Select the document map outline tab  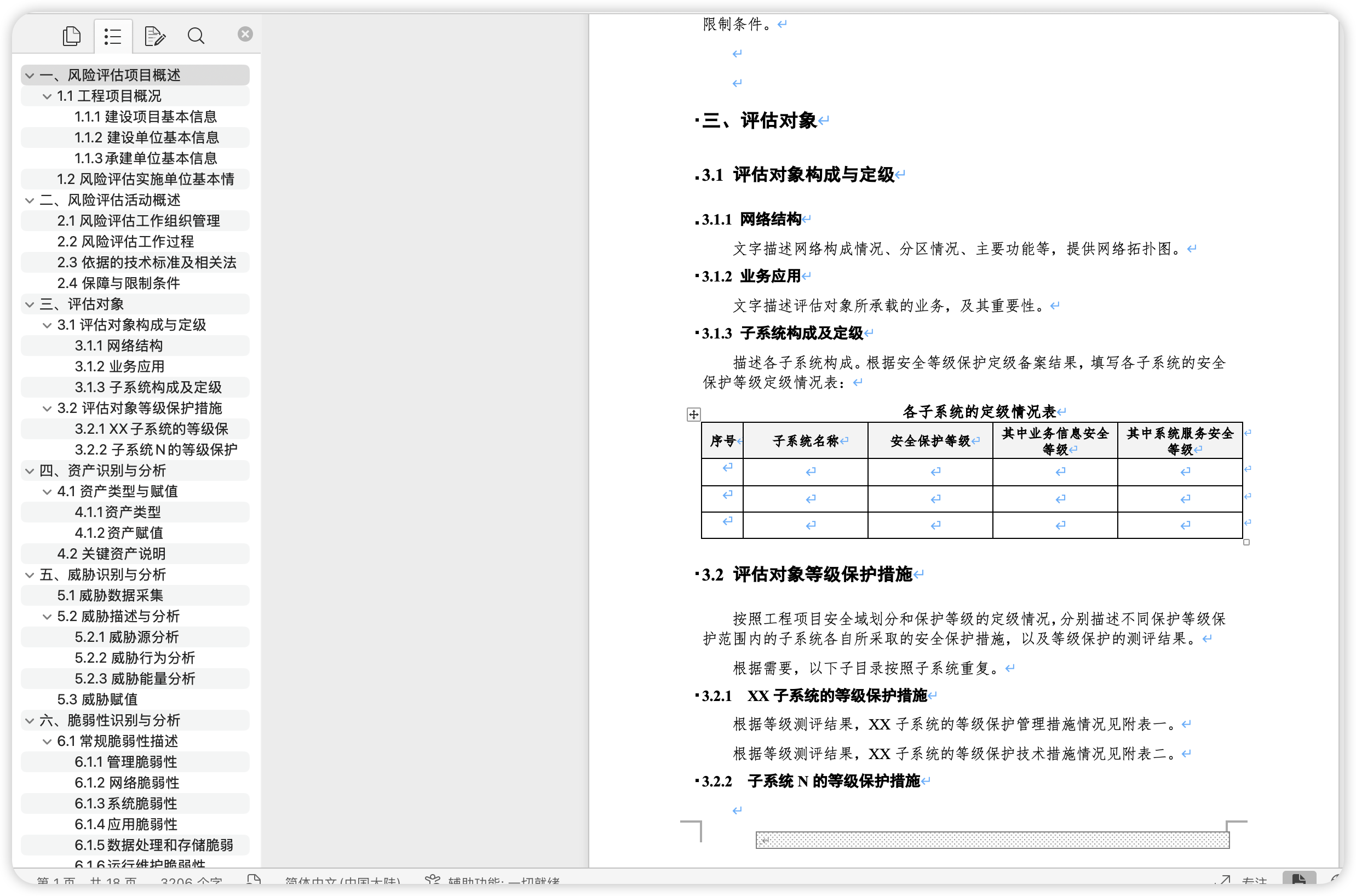coord(113,37)
